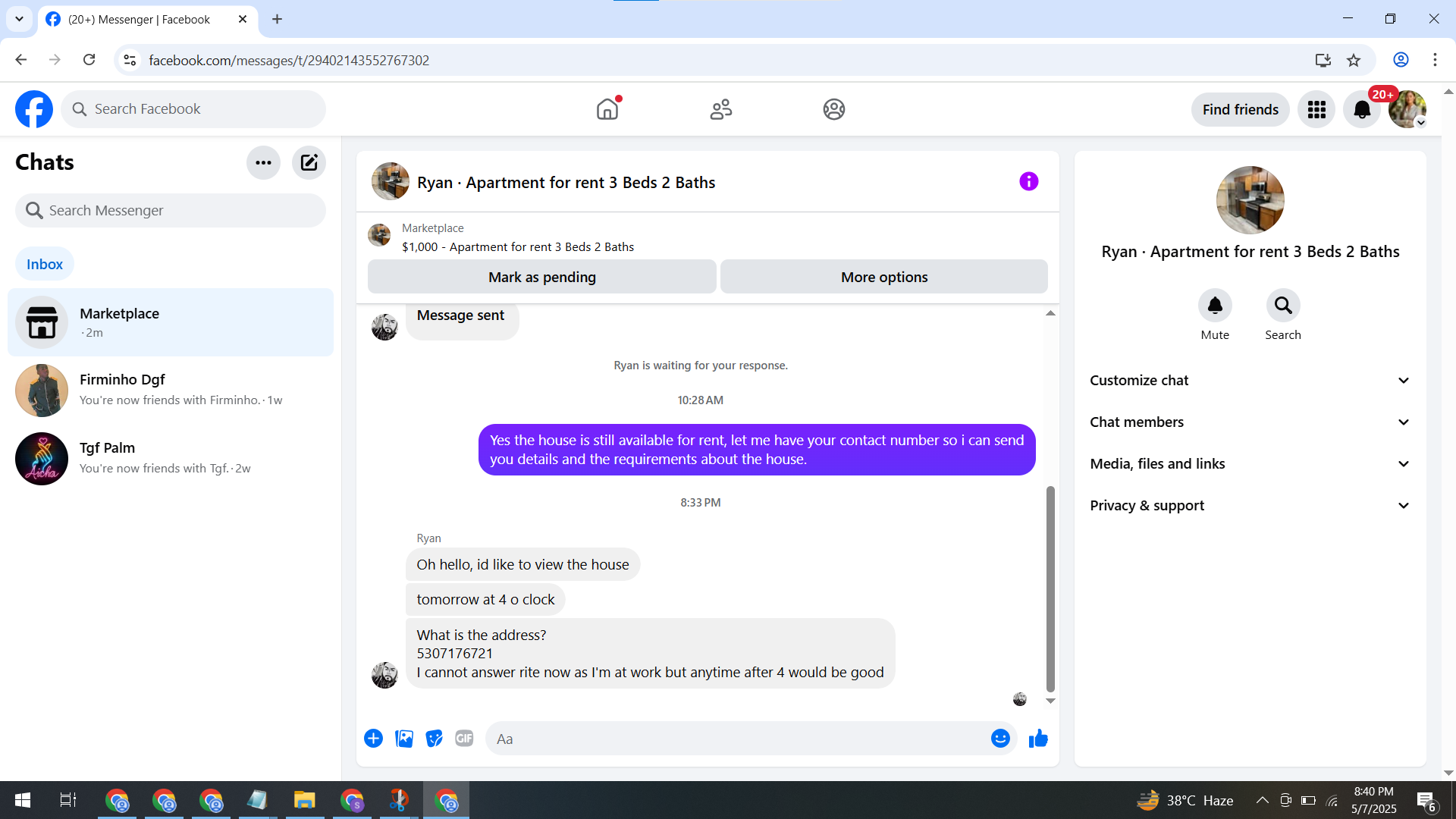Click the Aa message input field
The image size is (1456, 819).
point(736,739)
